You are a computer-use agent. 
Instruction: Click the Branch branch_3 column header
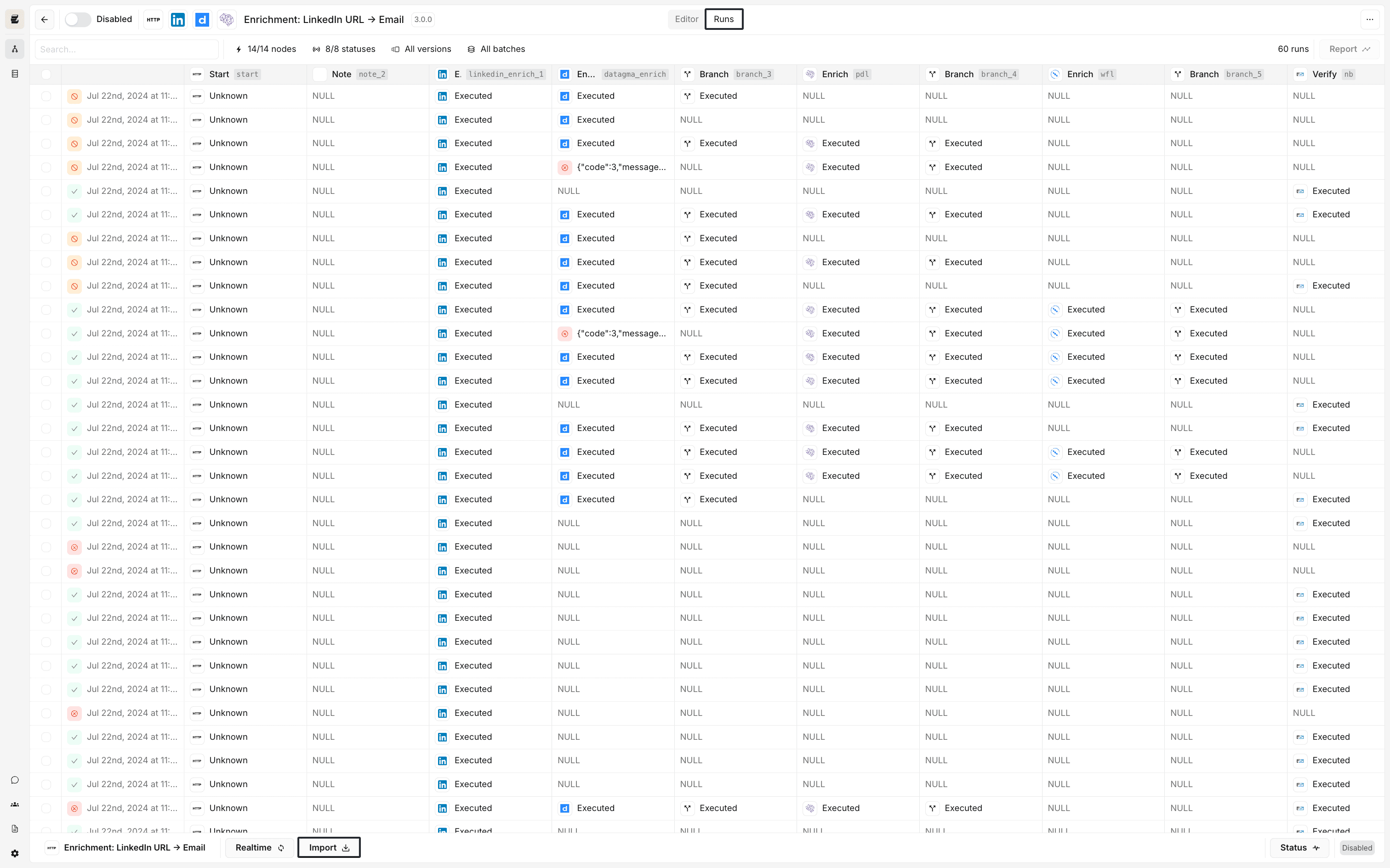(735, 74)
